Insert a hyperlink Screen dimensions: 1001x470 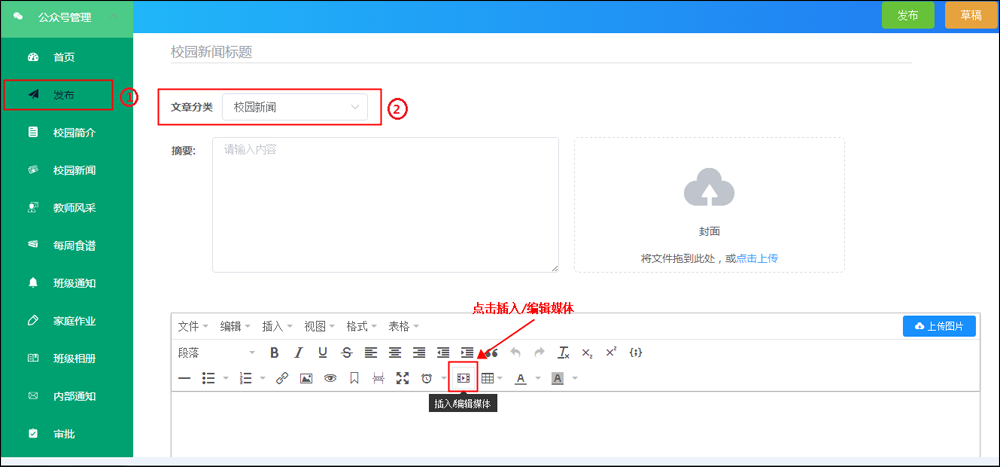point(282,379)
